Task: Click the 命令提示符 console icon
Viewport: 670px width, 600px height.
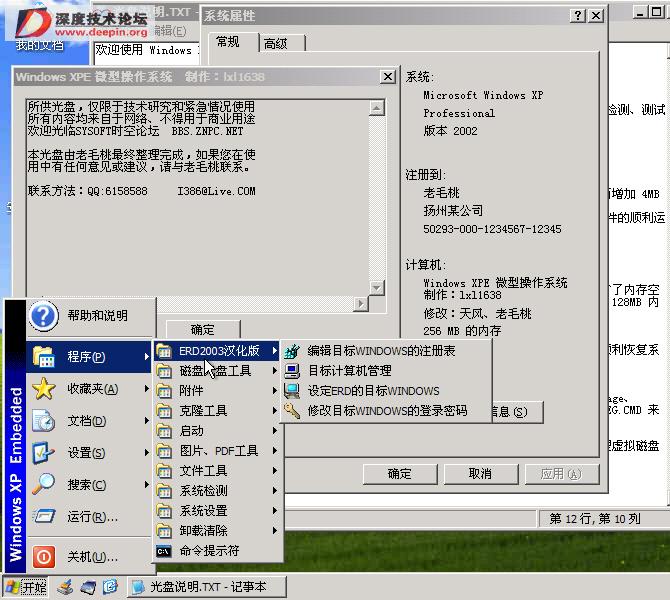Action: (164, 551)
